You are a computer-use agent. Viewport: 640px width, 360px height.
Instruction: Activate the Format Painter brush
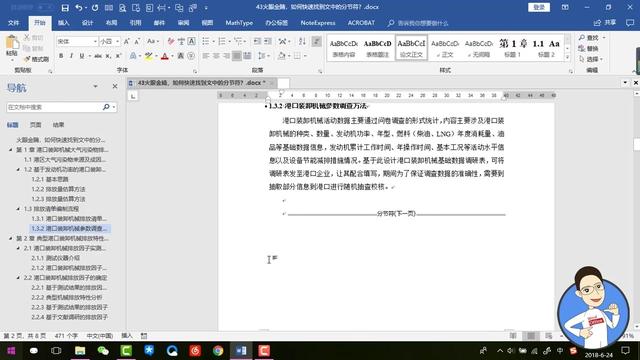(37, 59)
